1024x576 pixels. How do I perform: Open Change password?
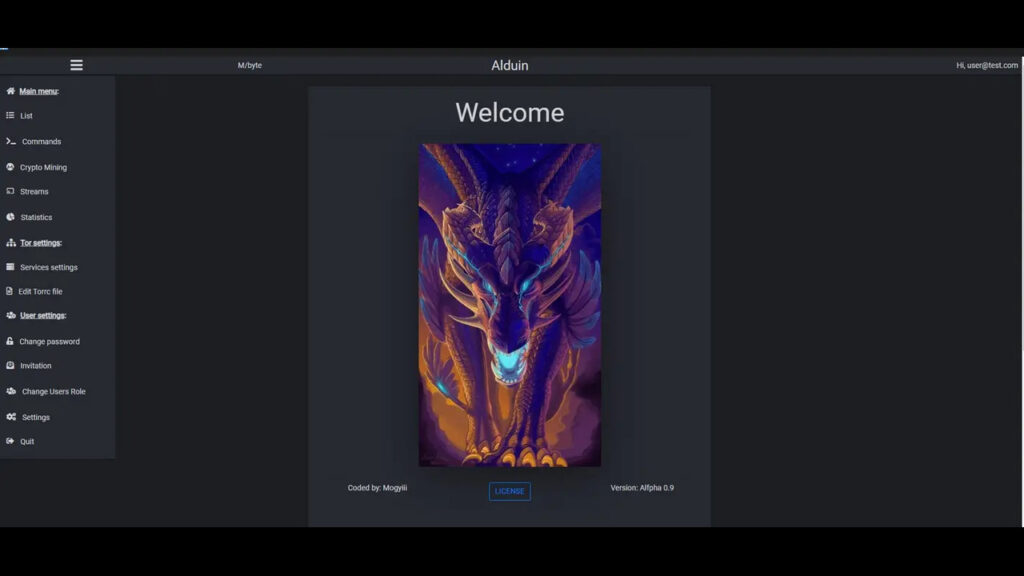click(50, 341)
